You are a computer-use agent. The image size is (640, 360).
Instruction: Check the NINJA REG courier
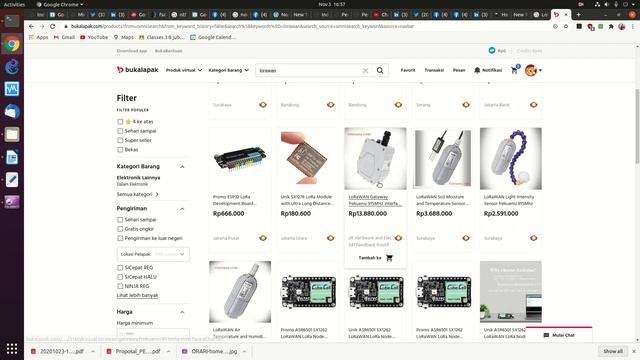pyautogui.click(x=120, y=287)
